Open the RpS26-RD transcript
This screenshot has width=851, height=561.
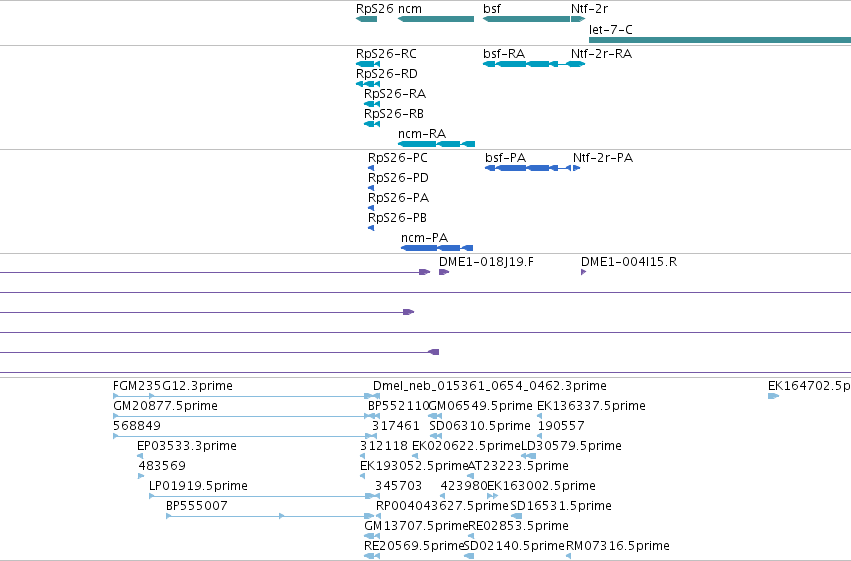click(367, 84)
